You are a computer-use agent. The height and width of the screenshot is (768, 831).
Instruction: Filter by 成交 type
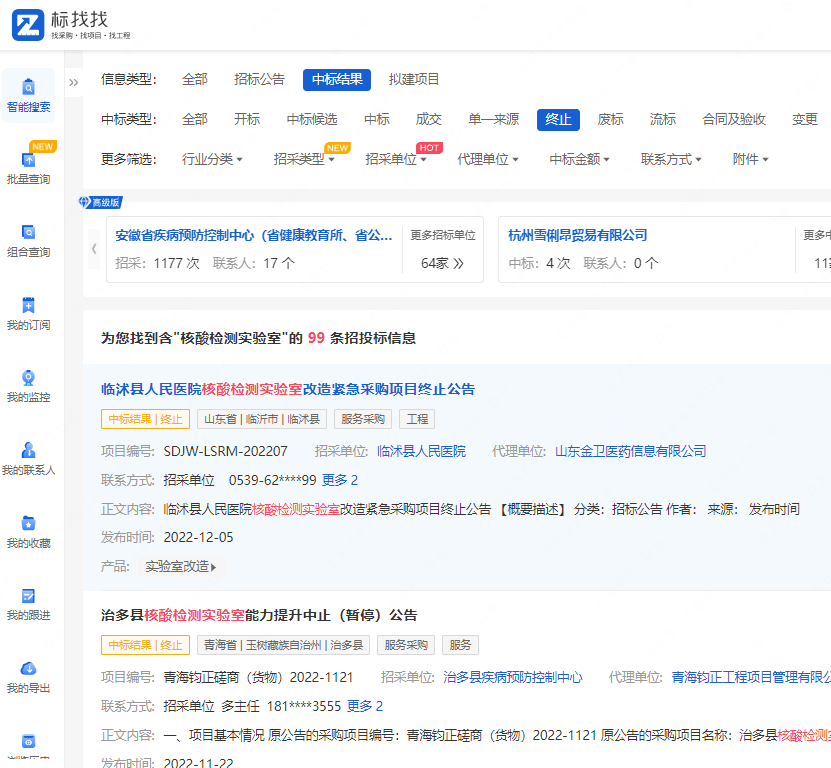(429, 119)
